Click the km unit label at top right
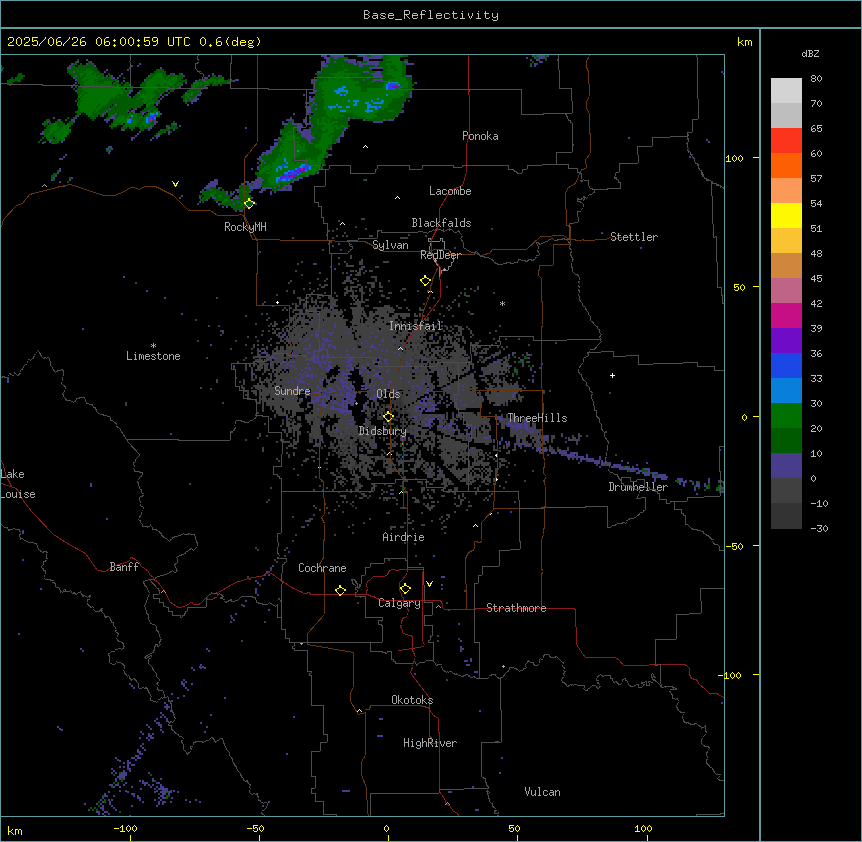This screenshot has height=842, width=862. coord(744,42)
